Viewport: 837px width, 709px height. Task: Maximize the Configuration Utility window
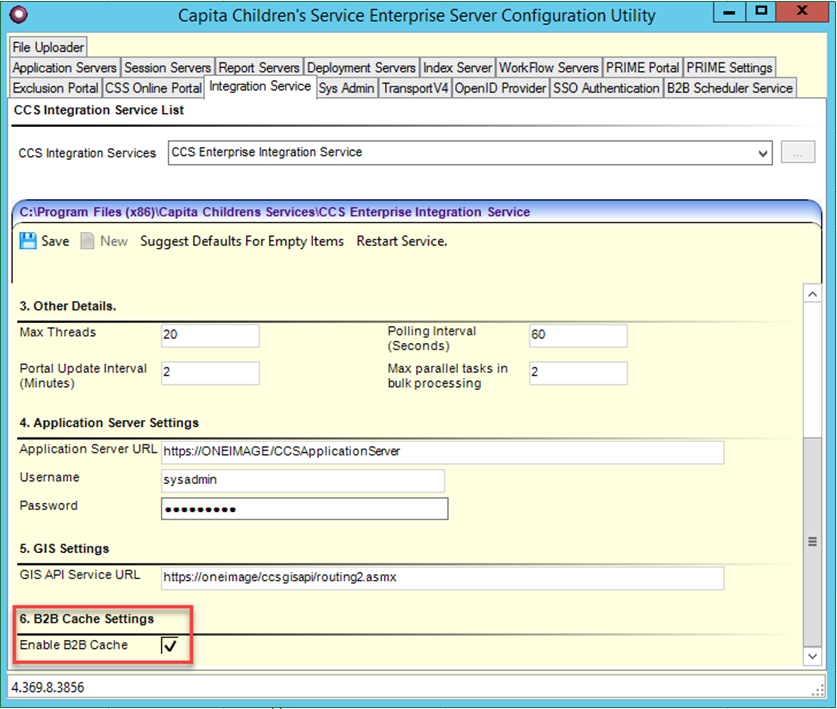pos(761,12)
